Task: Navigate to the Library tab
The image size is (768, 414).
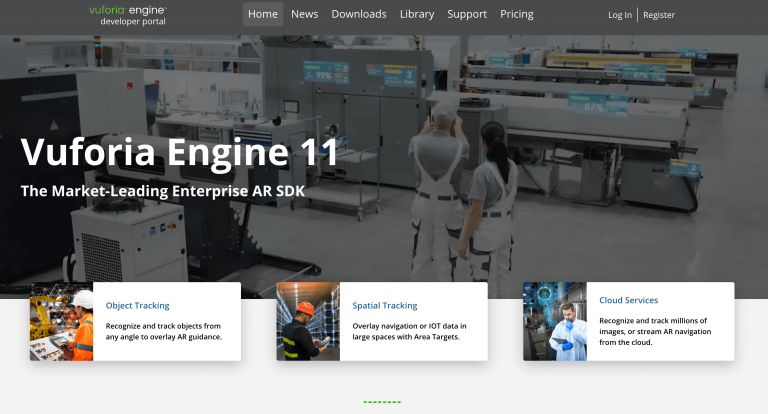Action: [x=417, y=14]
